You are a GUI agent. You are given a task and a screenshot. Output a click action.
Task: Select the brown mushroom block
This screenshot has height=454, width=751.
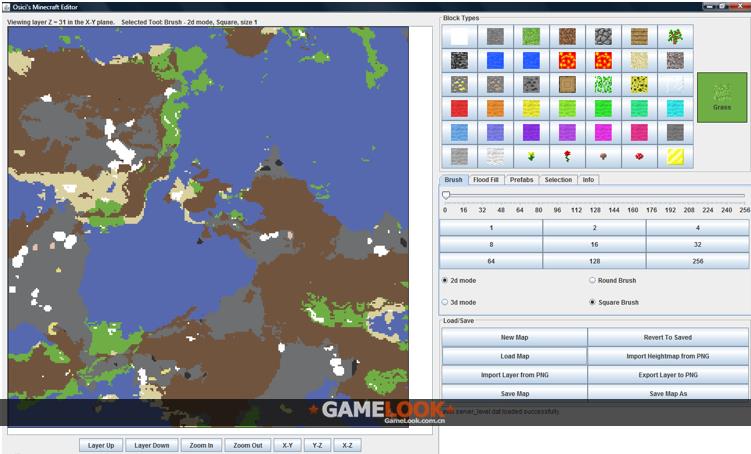pos(603,157)
